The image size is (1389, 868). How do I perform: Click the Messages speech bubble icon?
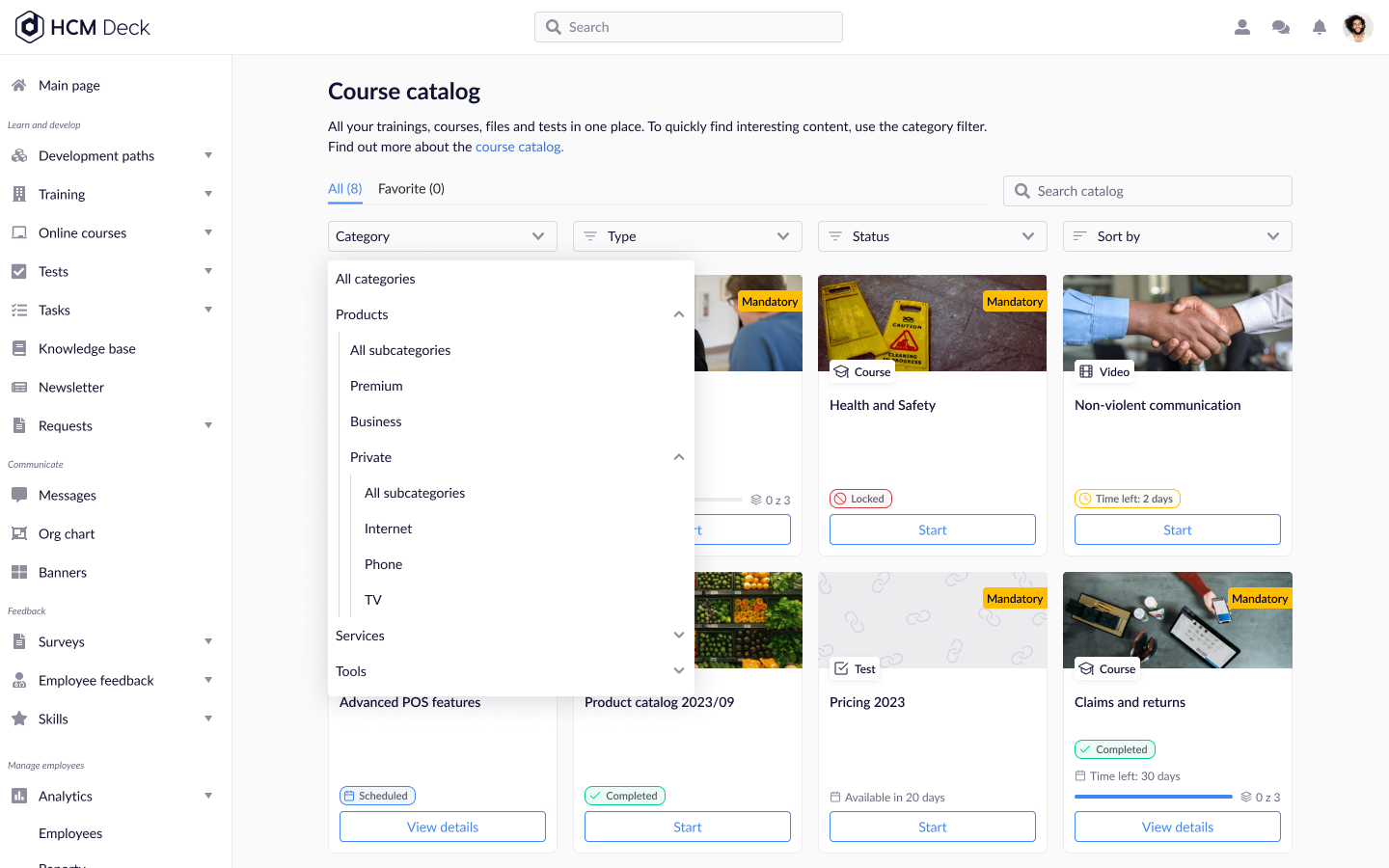click(18, 495)
